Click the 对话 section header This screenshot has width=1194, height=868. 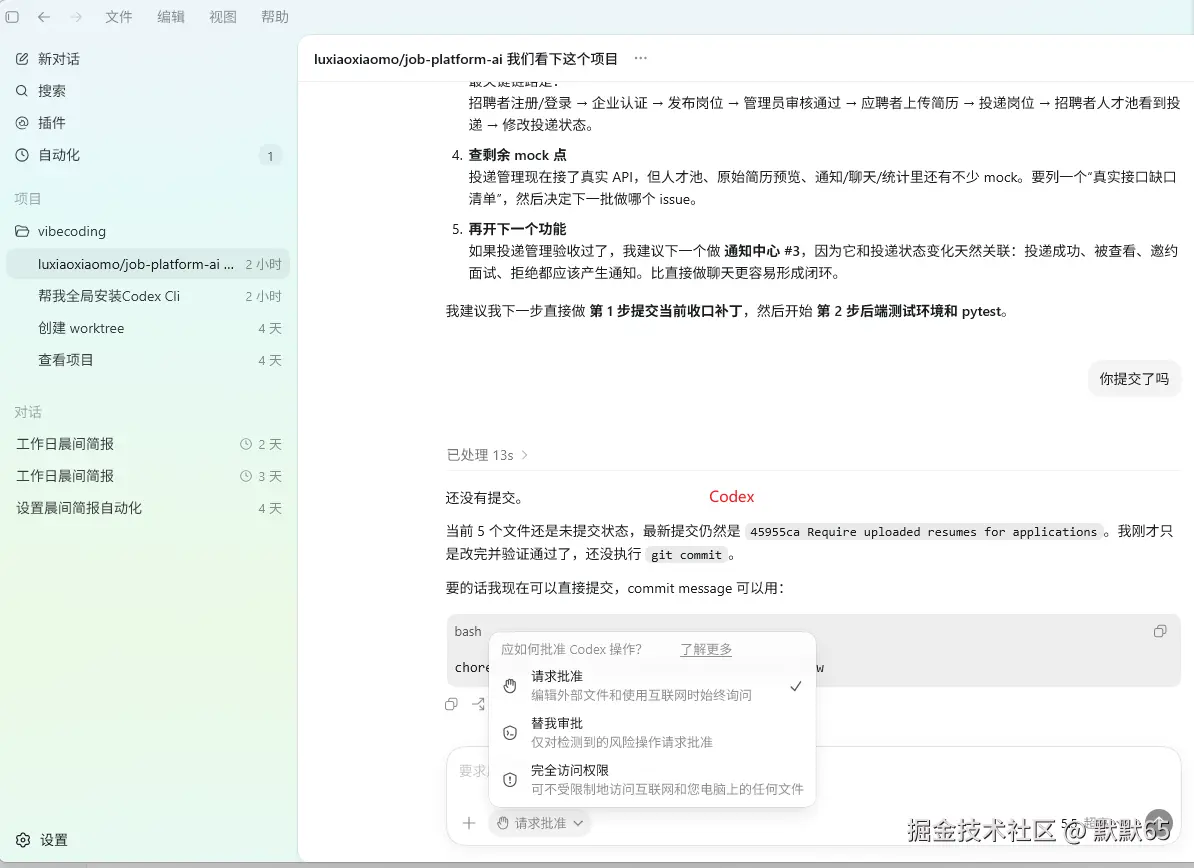27,412
